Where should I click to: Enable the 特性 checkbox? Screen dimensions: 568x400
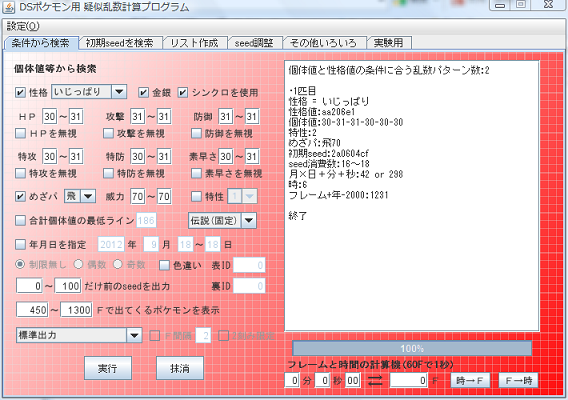[196, 196]
